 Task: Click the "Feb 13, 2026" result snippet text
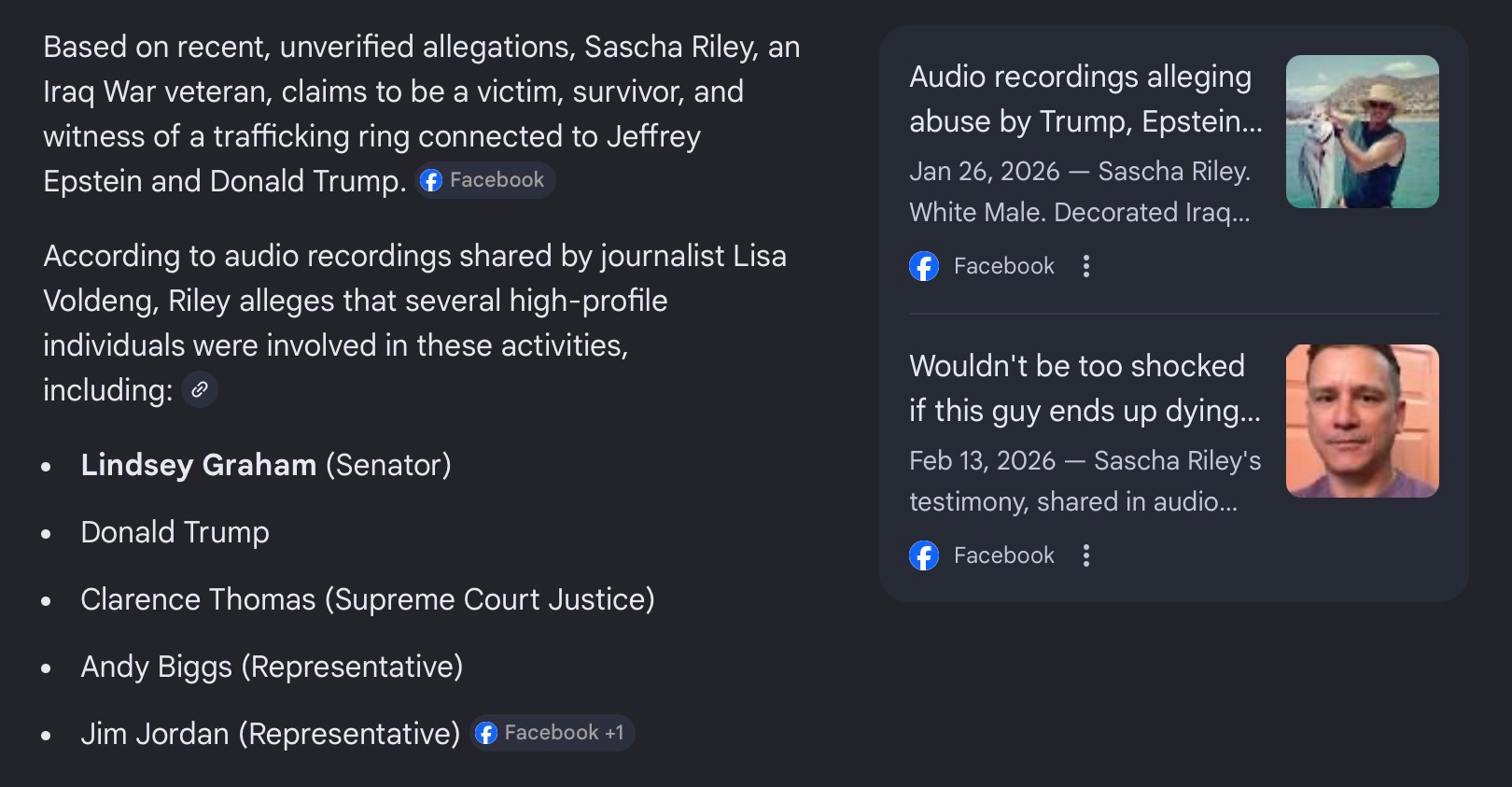point(1085,482)
